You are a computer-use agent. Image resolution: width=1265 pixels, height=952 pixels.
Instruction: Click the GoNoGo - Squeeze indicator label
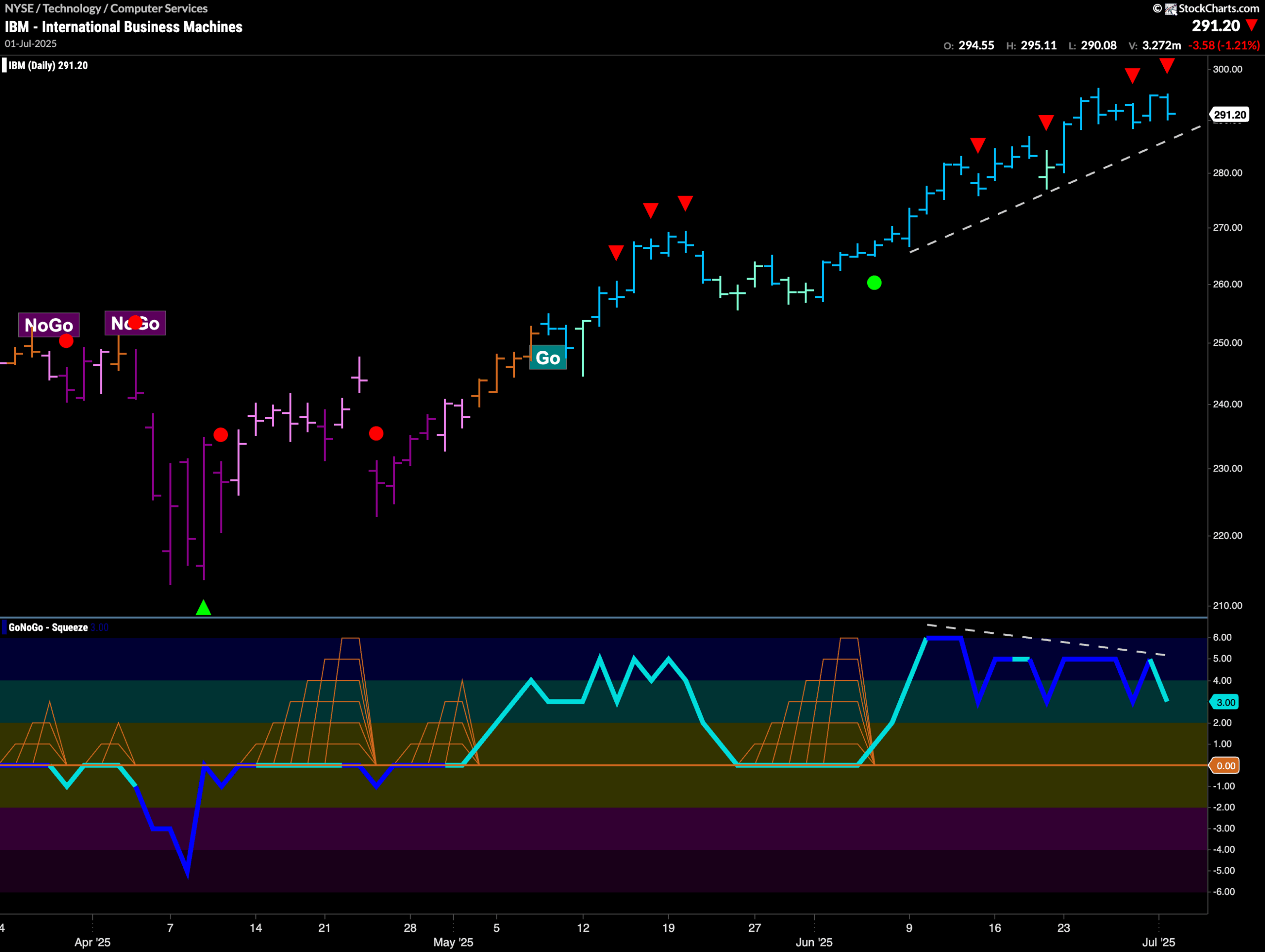tap(48, 627)
